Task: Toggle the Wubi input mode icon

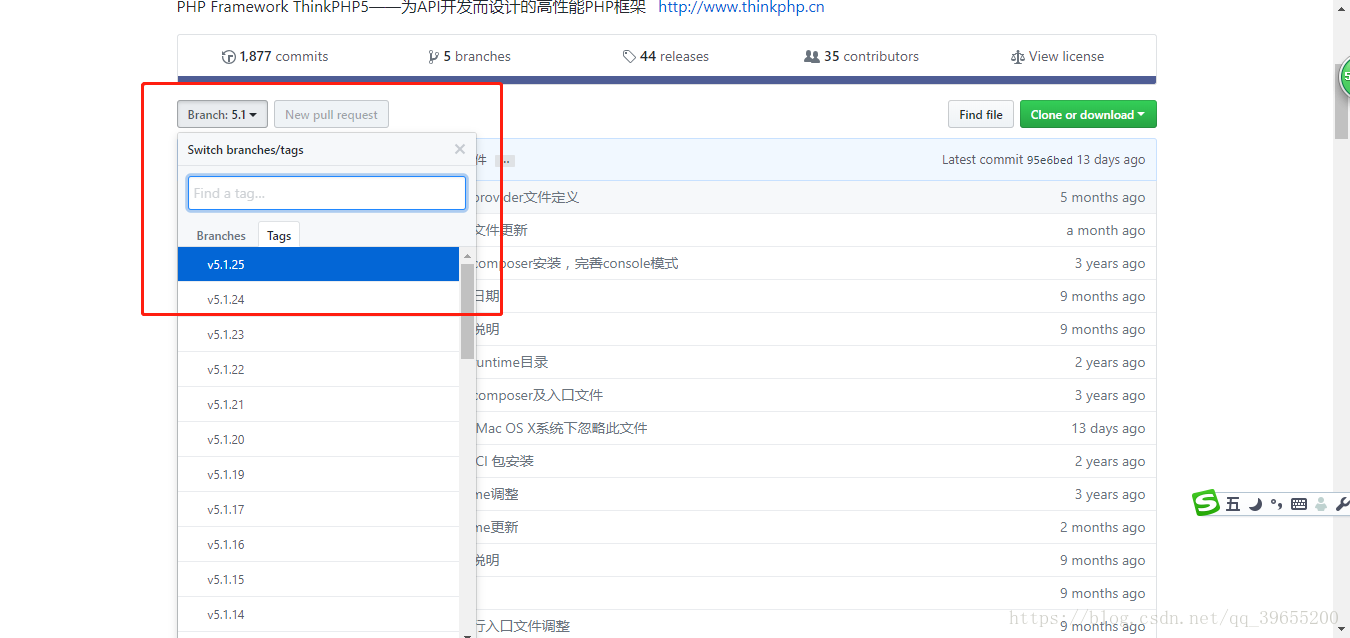Action: point(1233,504)
